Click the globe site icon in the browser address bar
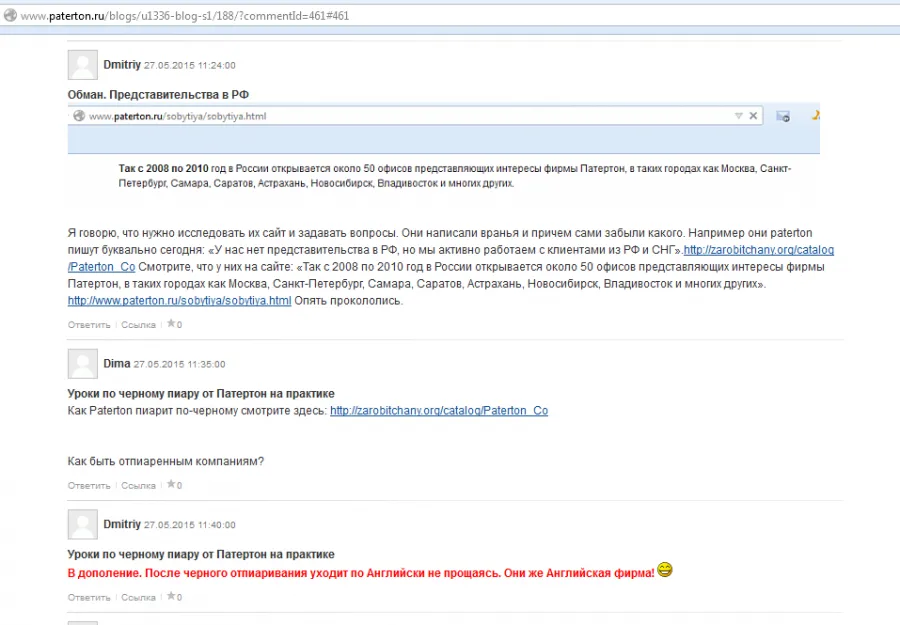 click(10, 15)
